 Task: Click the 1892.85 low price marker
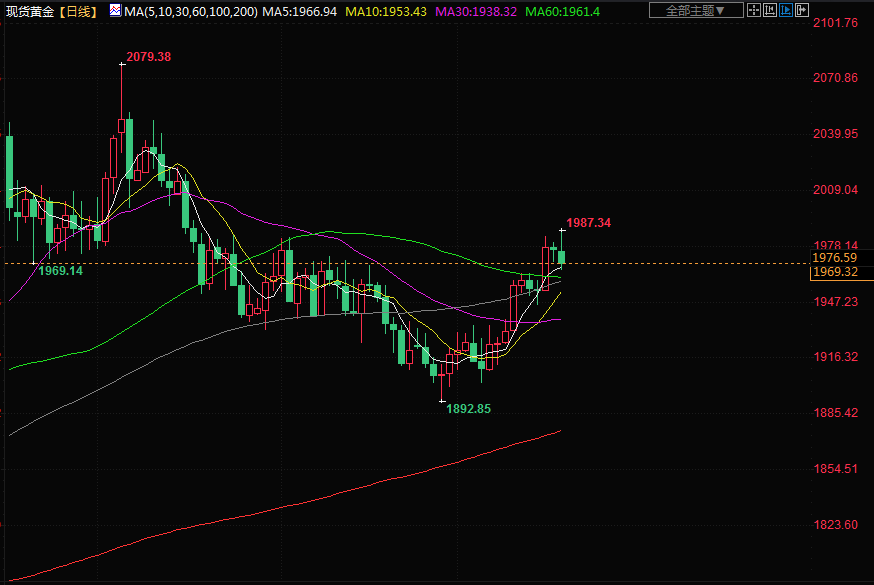click(x=468, y=409)
